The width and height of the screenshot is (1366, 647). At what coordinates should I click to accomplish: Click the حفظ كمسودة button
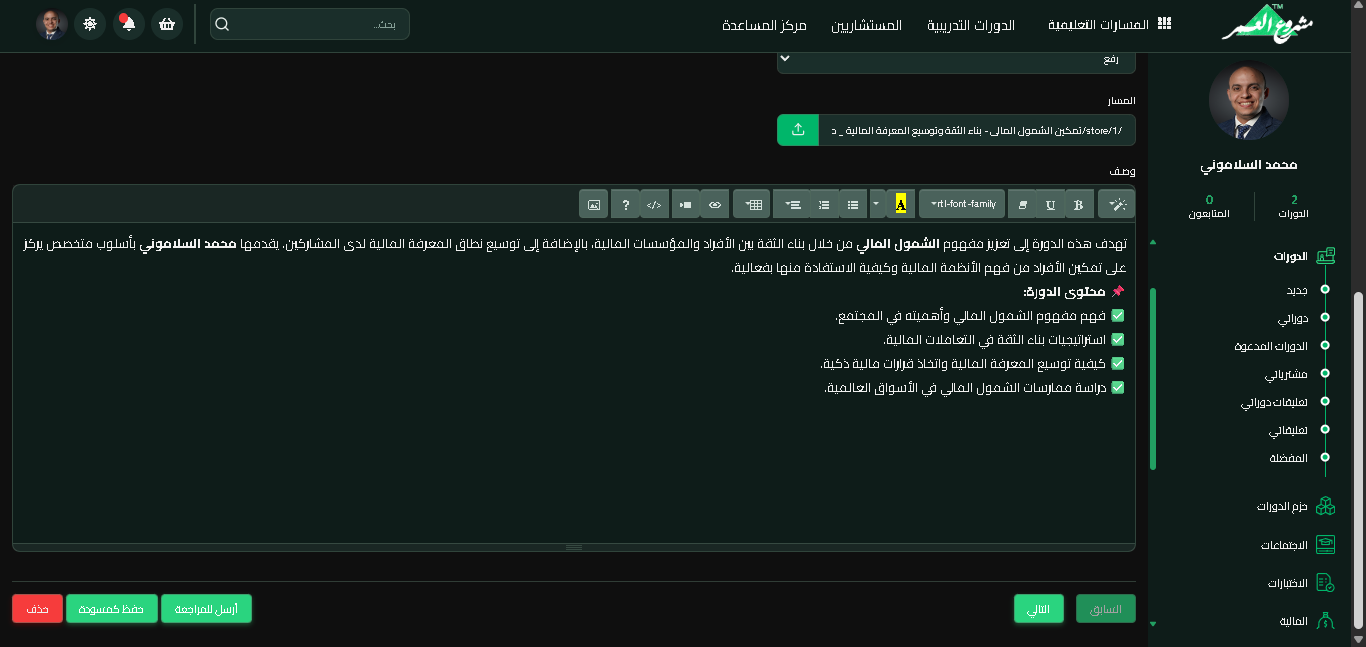[112, 609]
